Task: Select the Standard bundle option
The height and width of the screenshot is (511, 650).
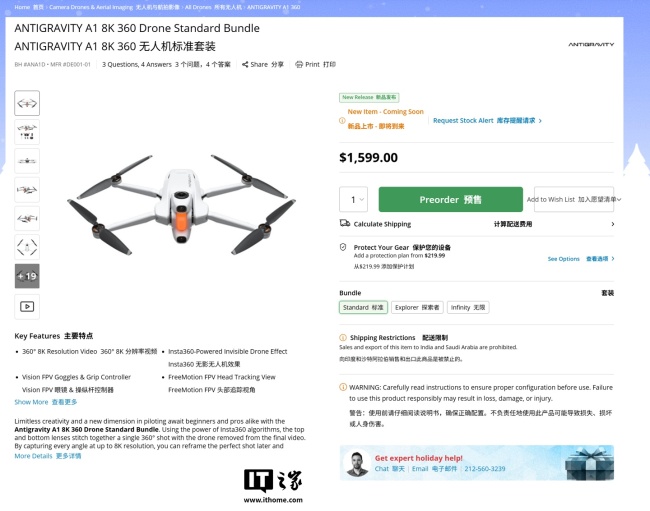Action: pos(363,308)
